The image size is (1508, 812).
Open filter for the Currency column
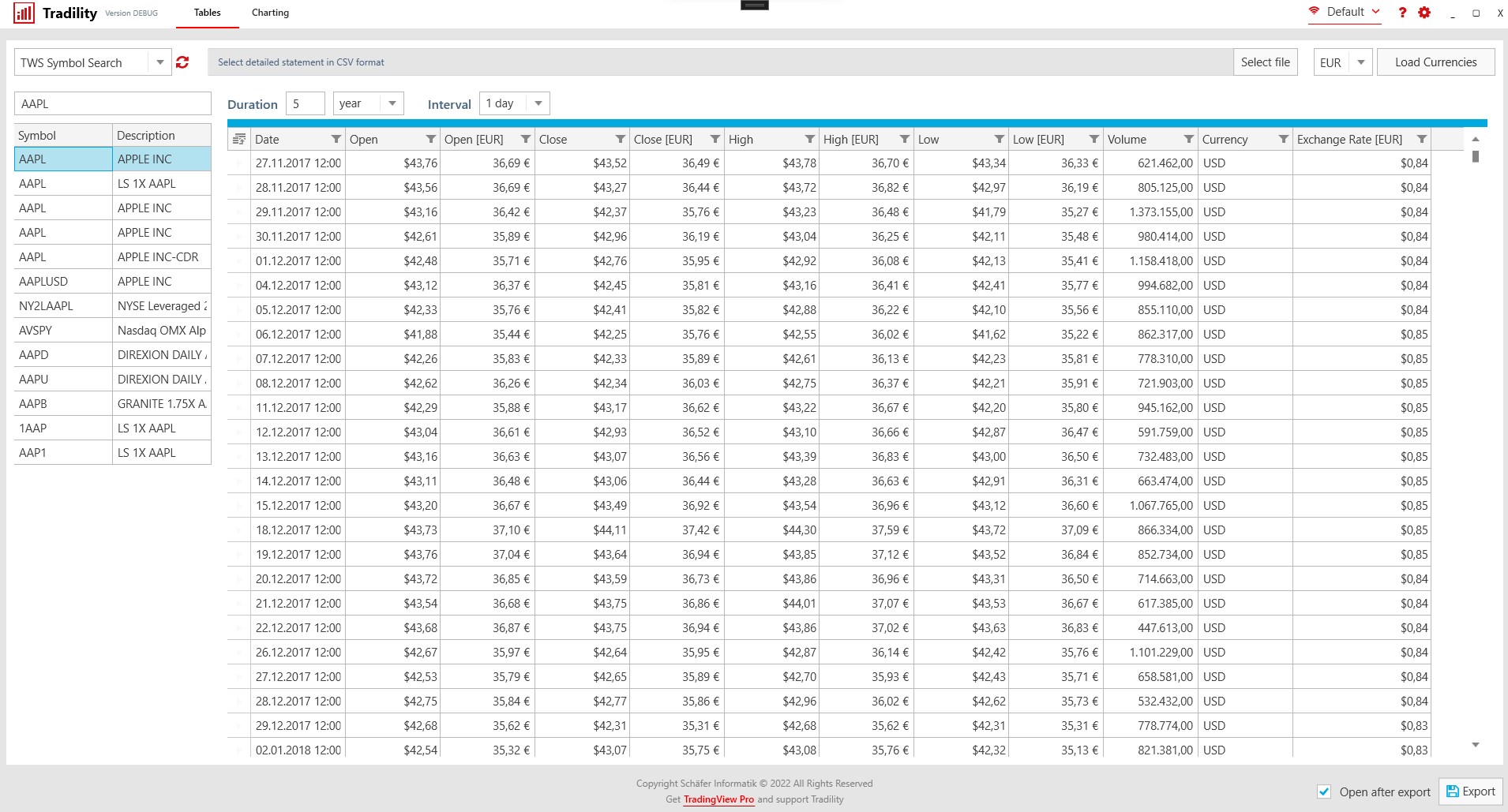coord(1283,140)
